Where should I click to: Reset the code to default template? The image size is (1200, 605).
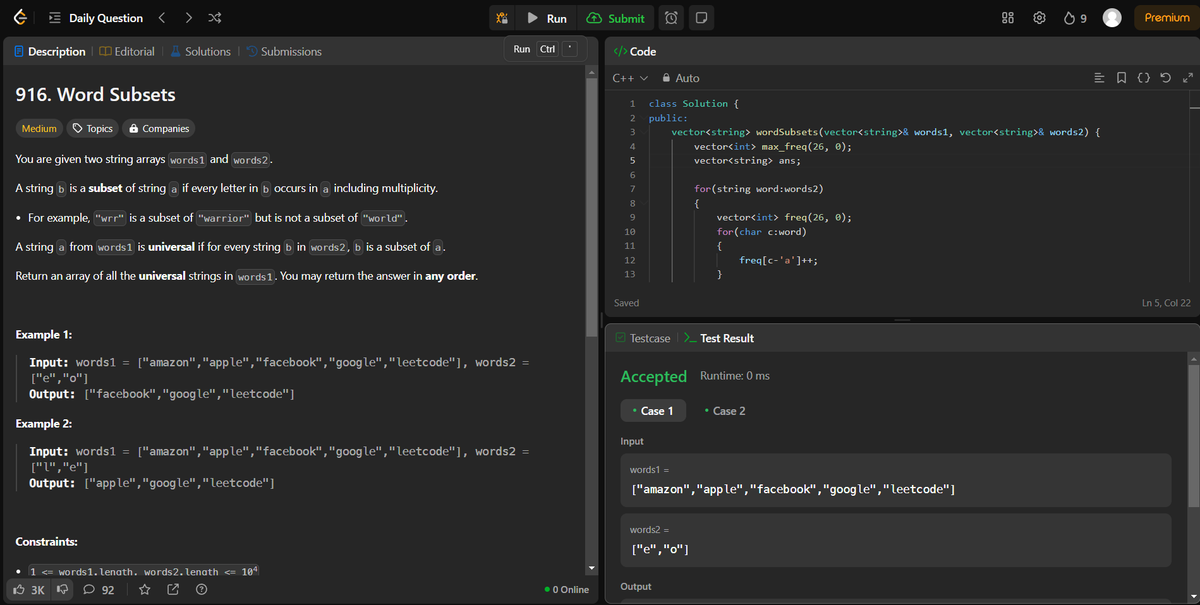(1165, 77)
